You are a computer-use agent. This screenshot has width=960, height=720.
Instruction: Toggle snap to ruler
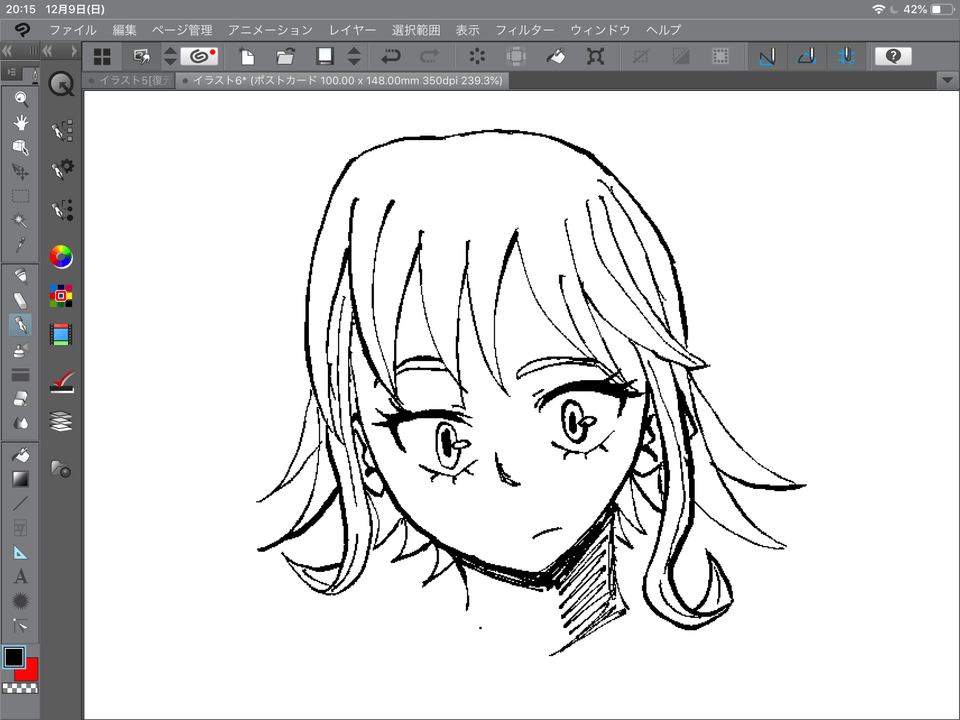coord(767,57)
